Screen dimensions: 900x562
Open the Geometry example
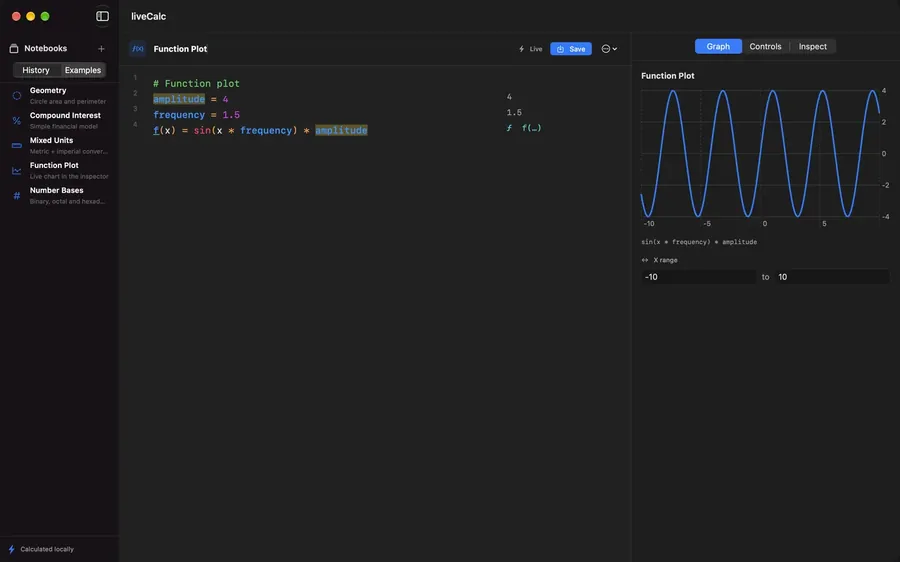coord(60,95)
